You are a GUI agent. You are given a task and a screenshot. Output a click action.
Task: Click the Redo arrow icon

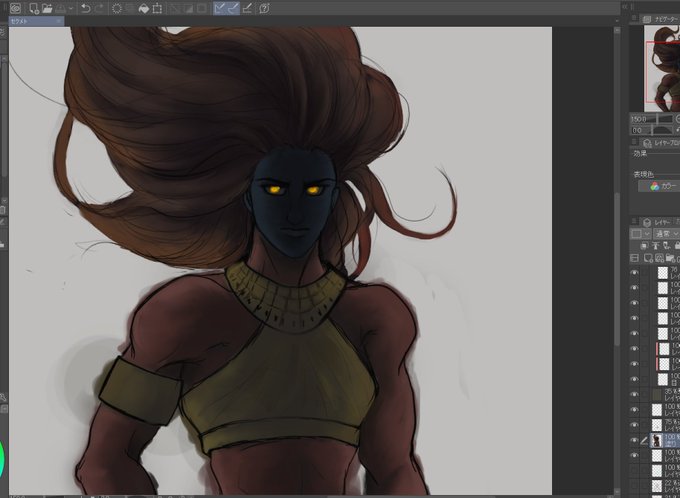(x=99, y=8)
